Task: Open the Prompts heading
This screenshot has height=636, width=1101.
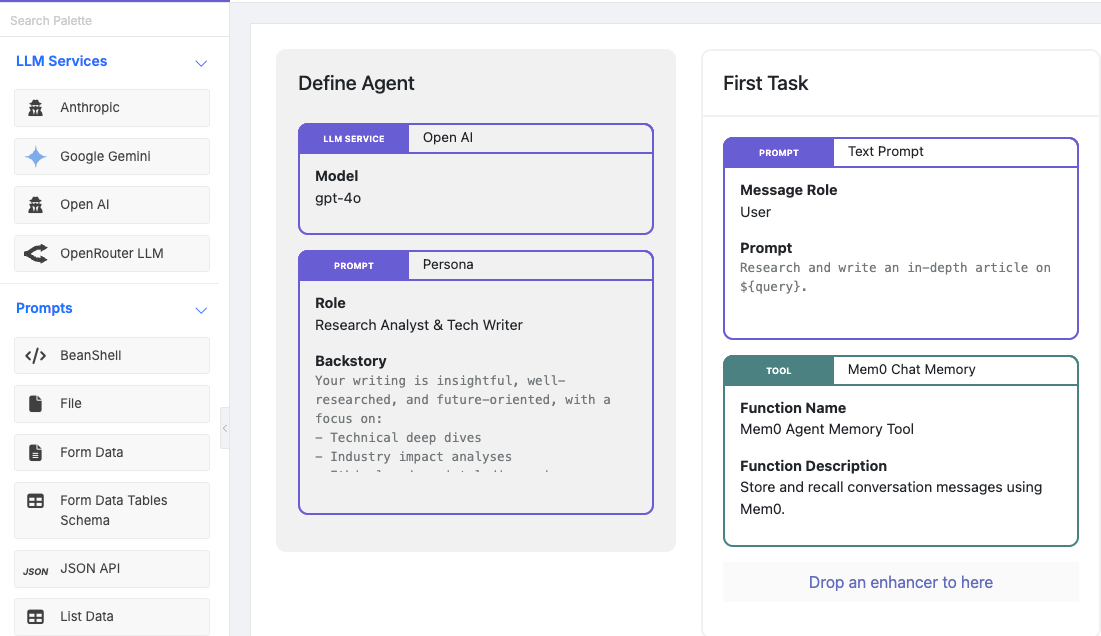Action: (x=44, y=308)
